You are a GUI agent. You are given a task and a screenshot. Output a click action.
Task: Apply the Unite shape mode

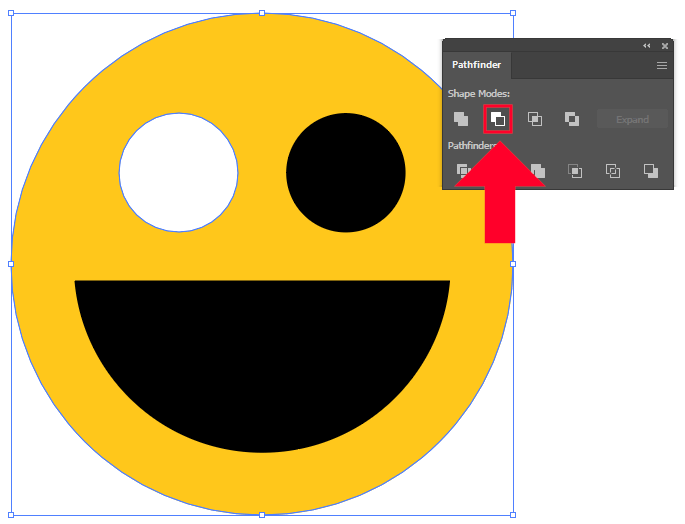click(460, 119)
